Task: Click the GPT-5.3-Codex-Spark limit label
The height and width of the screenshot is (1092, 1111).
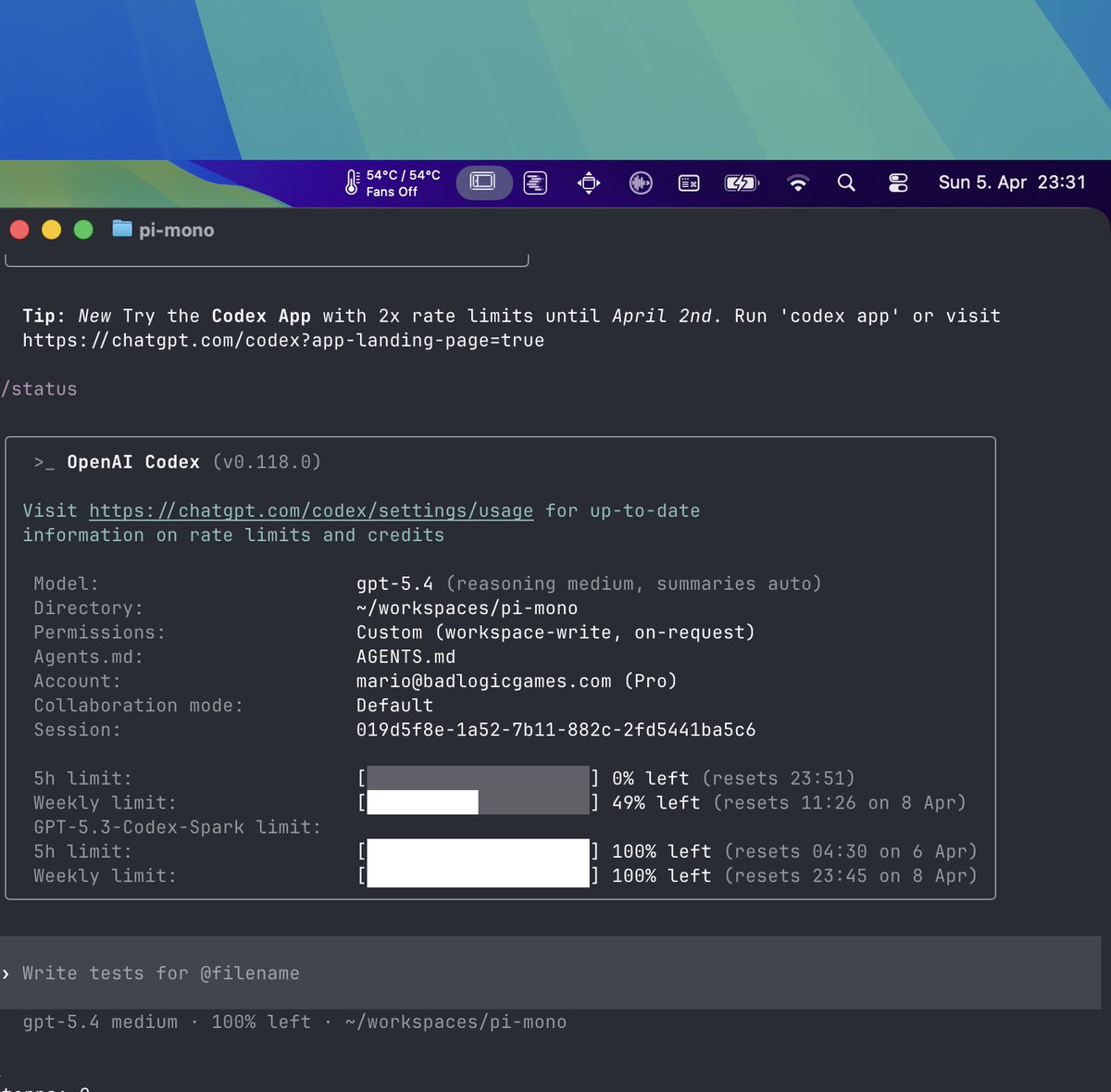Action: 178,827
